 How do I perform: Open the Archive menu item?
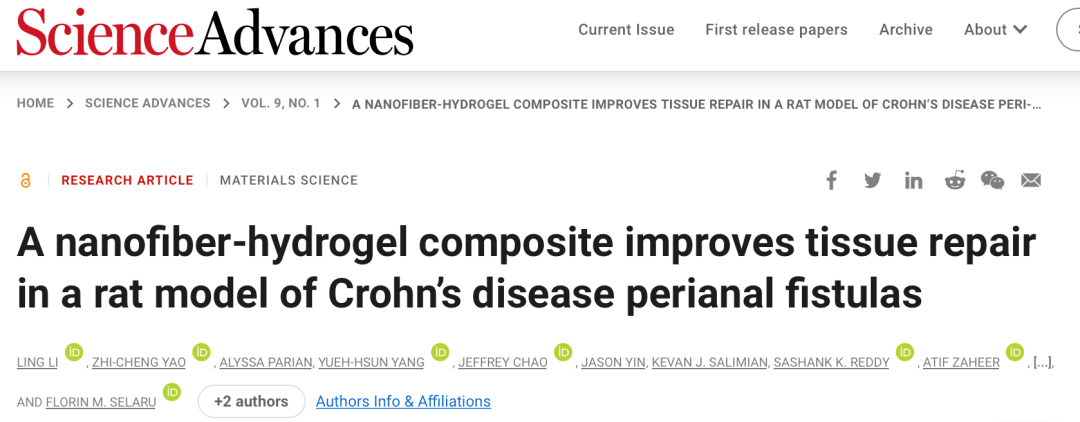click(905, 30)
